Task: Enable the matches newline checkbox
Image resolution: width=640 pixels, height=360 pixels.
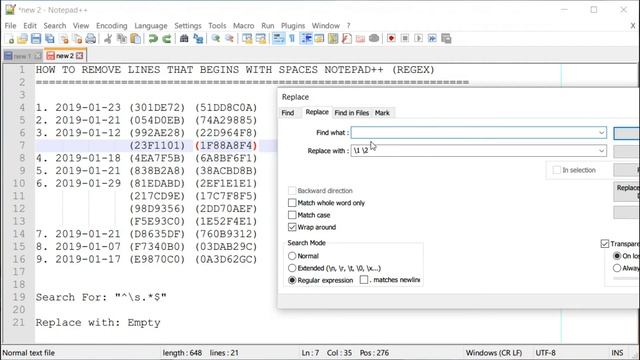Action: point(364,280)
